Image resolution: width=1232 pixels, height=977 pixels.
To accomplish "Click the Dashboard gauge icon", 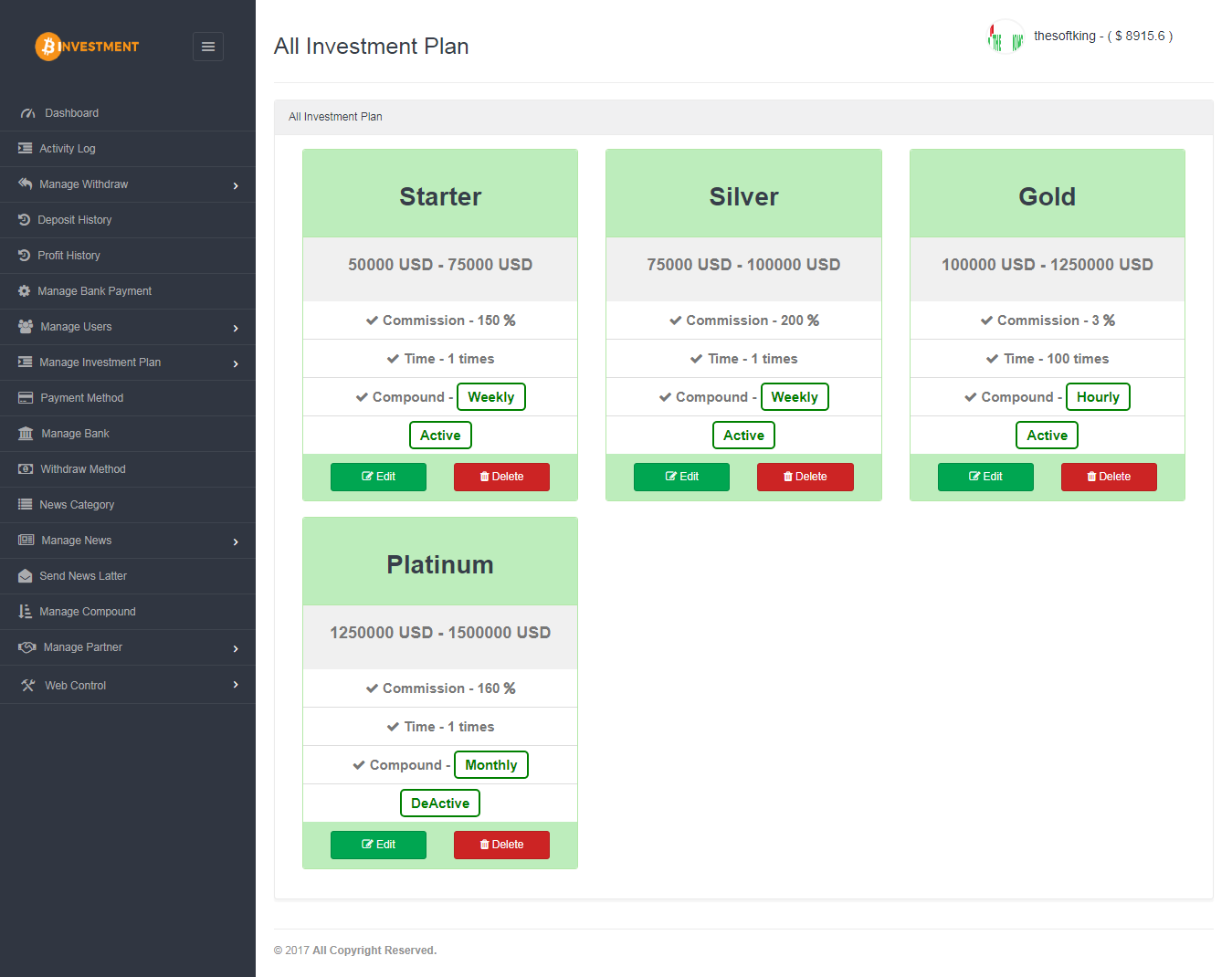I will pos(27,113).
